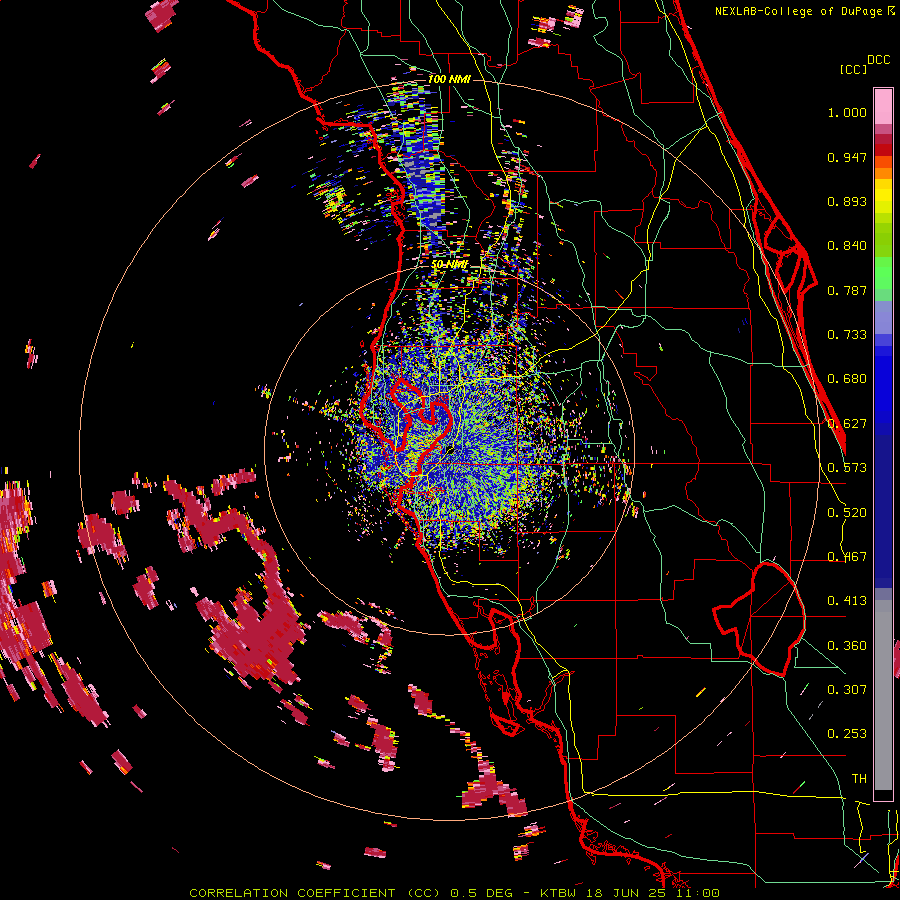Select the 0.413 scale value
Viewport: 900px width, 900px height.
(847, 601)
